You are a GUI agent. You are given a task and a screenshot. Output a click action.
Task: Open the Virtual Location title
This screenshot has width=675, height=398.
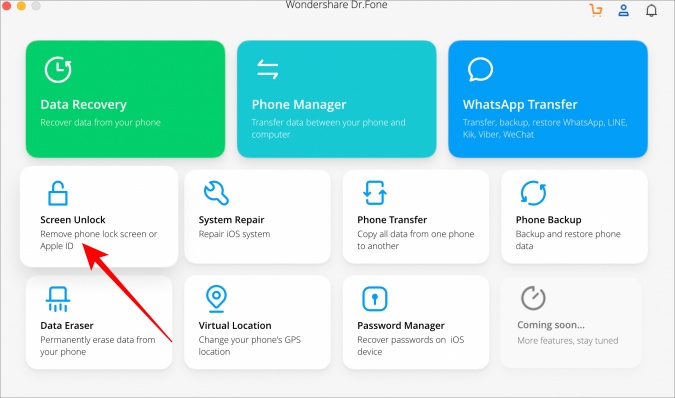pyautogui.click(x=235, y=326)
